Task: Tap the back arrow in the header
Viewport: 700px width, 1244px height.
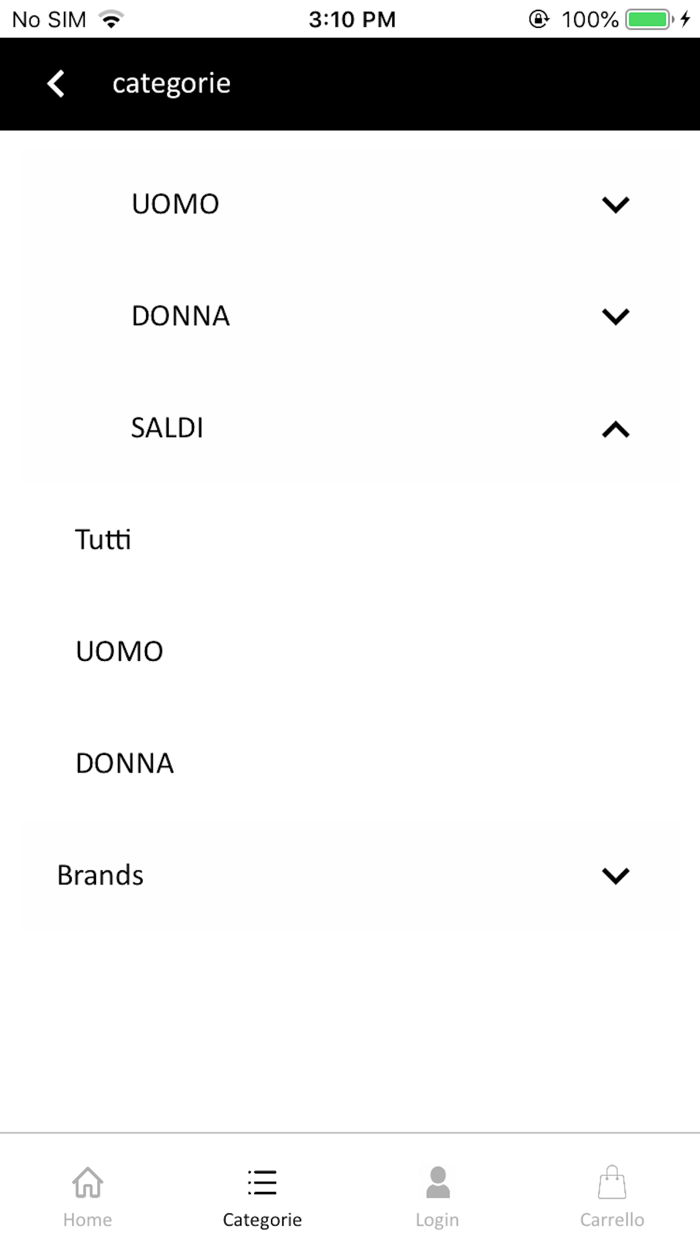Action: coord(55,84)
